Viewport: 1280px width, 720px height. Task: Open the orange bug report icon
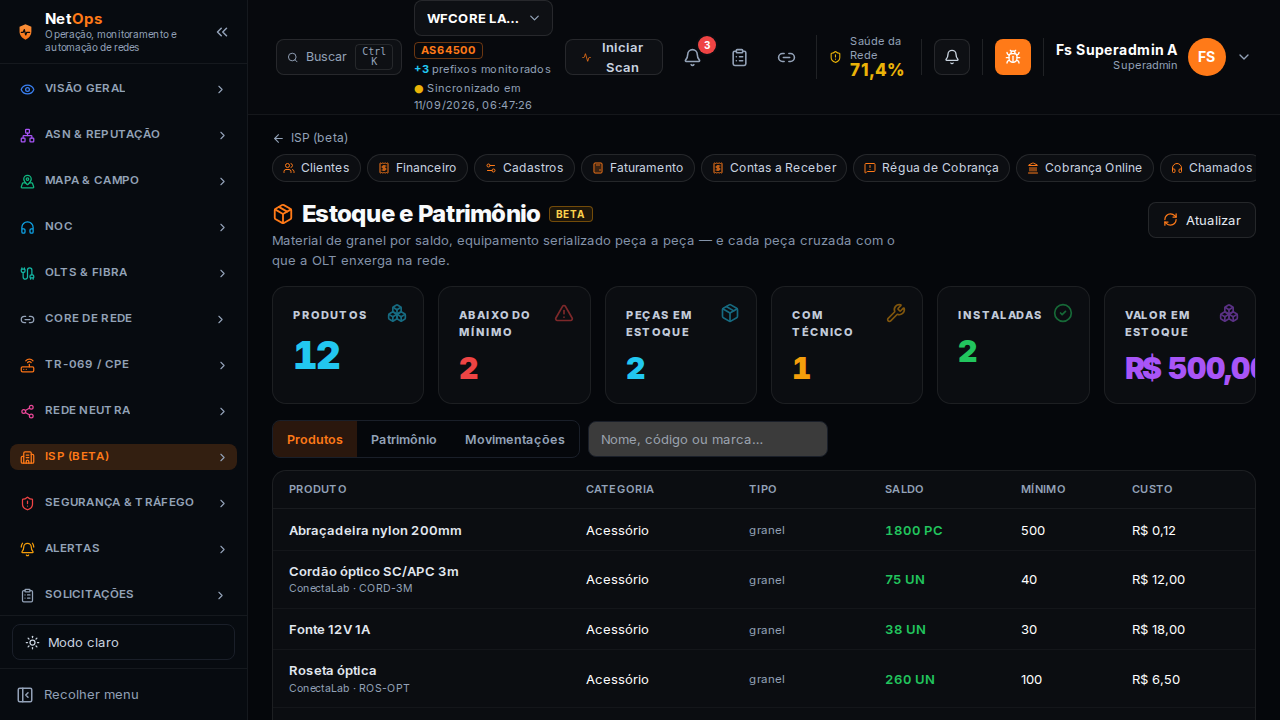(1013, 57)
